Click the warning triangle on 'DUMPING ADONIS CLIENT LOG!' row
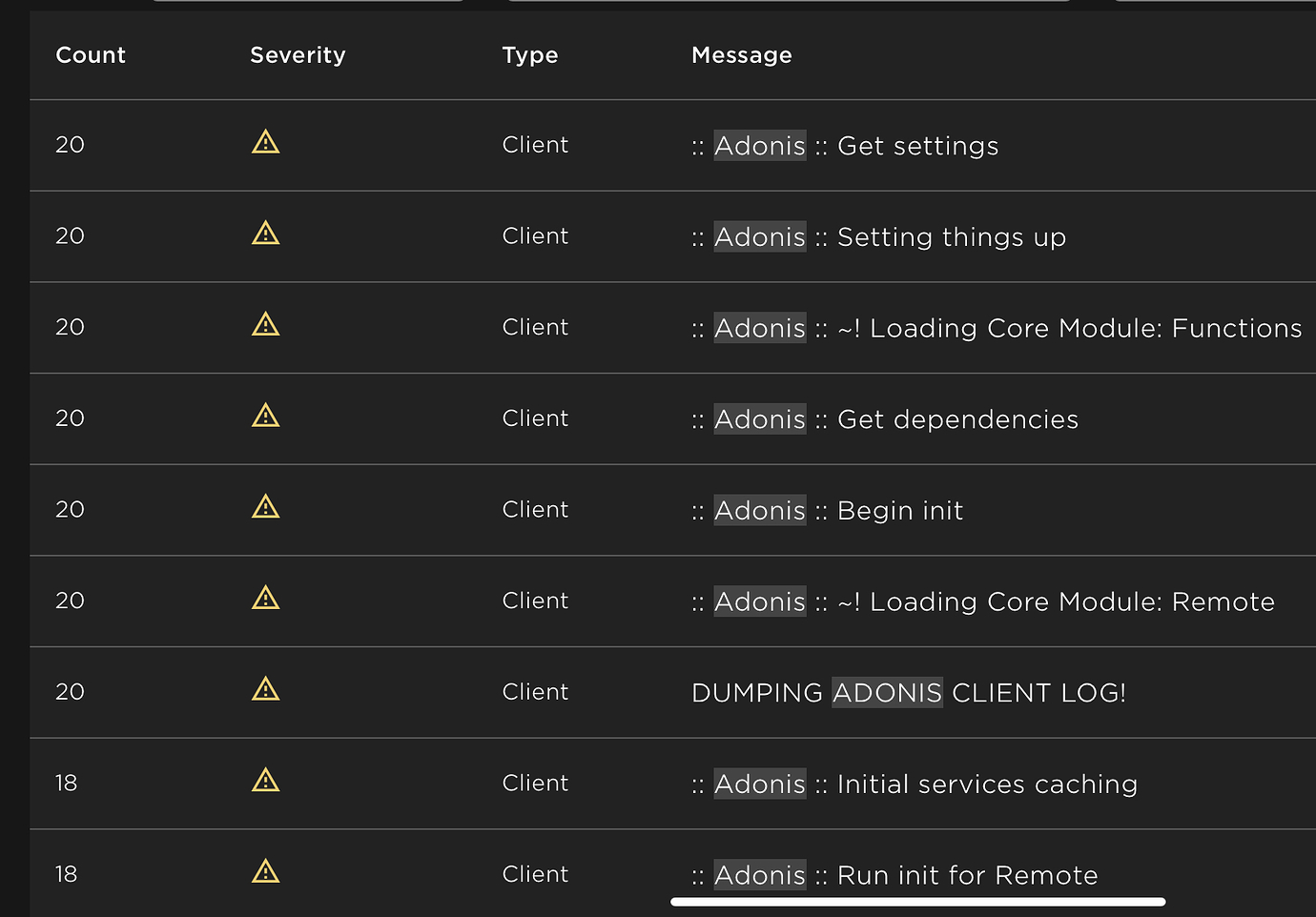This screenshot has height=917, width=1316. pos(265,688)
